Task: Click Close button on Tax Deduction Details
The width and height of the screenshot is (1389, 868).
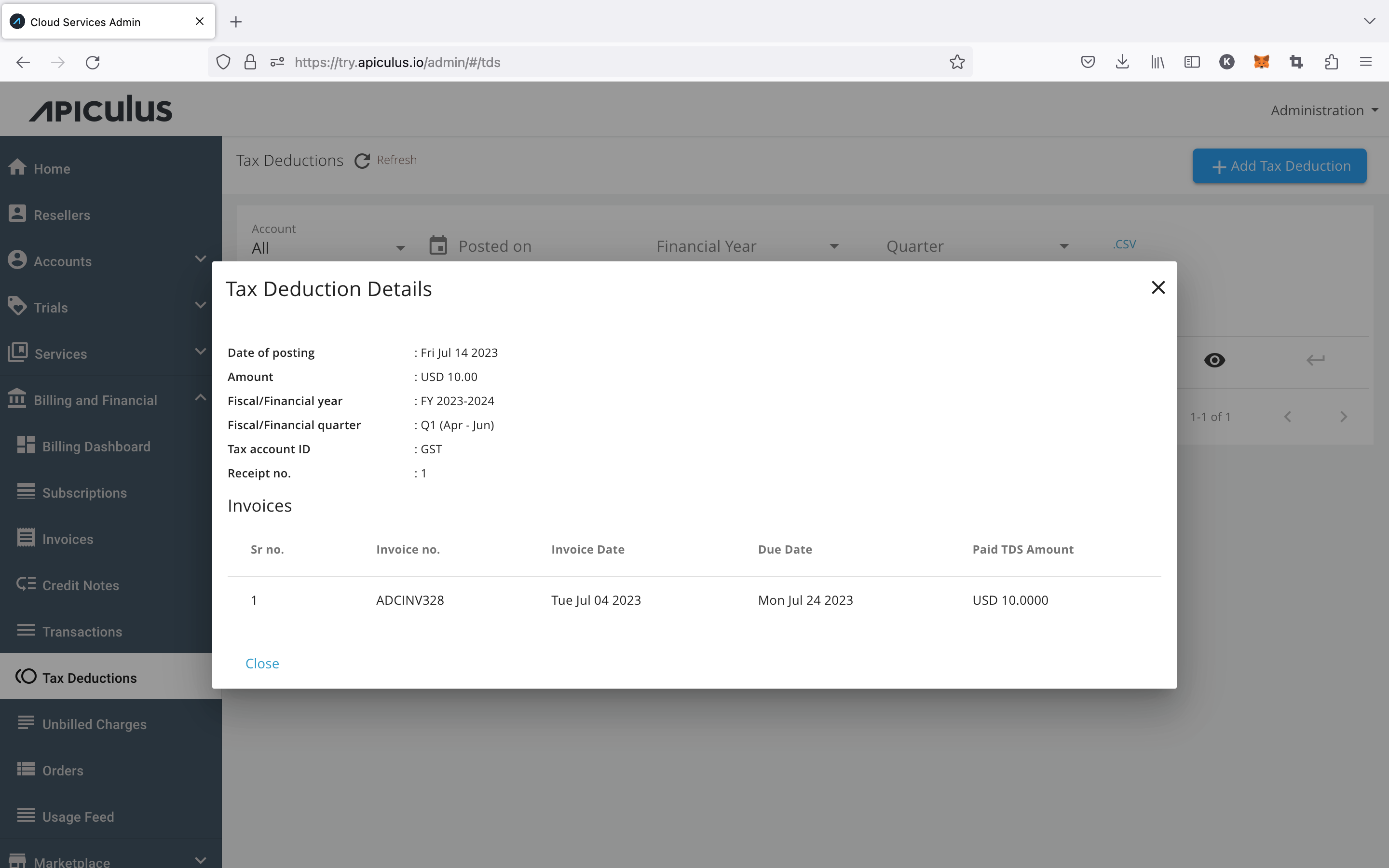Action: (x=262, y=662)
